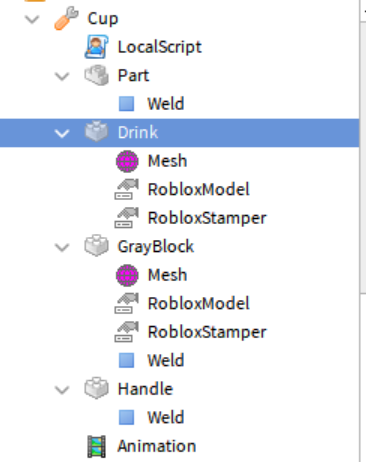The width and height of the screenshot is (366, 462).
Task: Click the LocalScript icon
Action: pyautogui.click(x=96, y=47)
